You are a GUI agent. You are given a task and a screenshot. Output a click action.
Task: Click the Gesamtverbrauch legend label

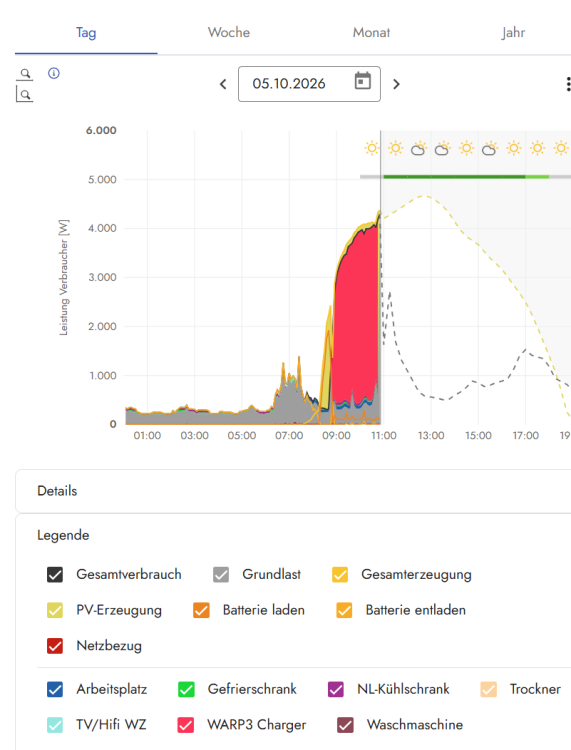click(129, 574)
